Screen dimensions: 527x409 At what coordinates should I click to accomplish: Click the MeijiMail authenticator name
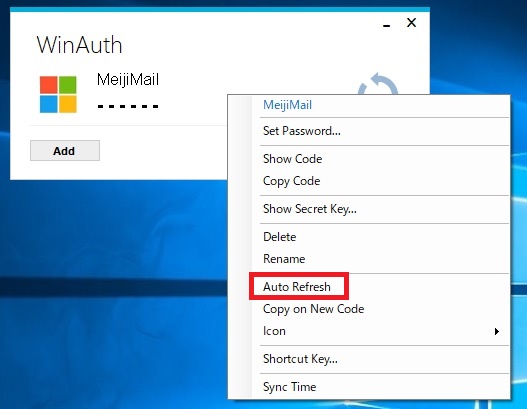pyautogui.click(x=128, y=80)
